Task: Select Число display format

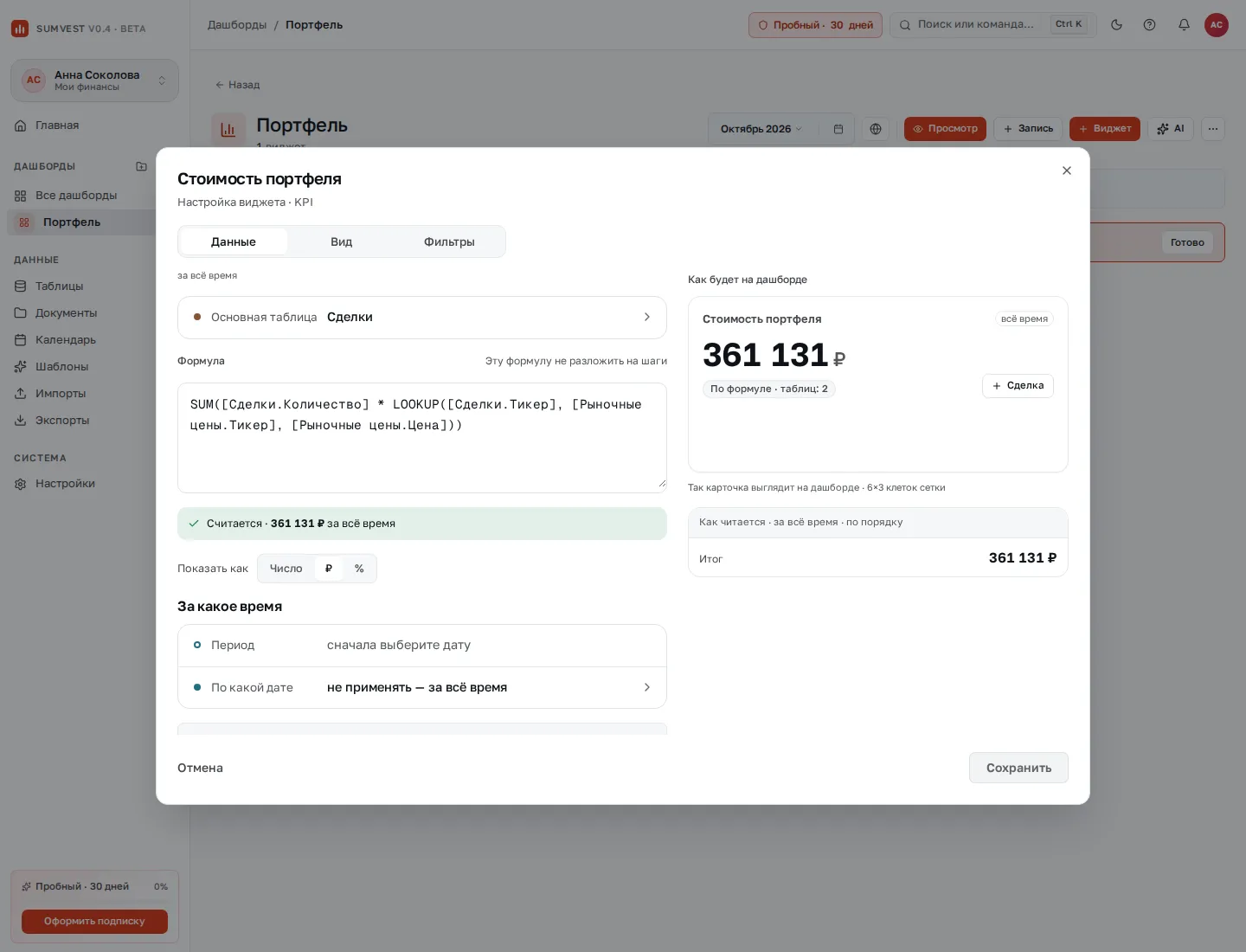Action: click(286, 569)
